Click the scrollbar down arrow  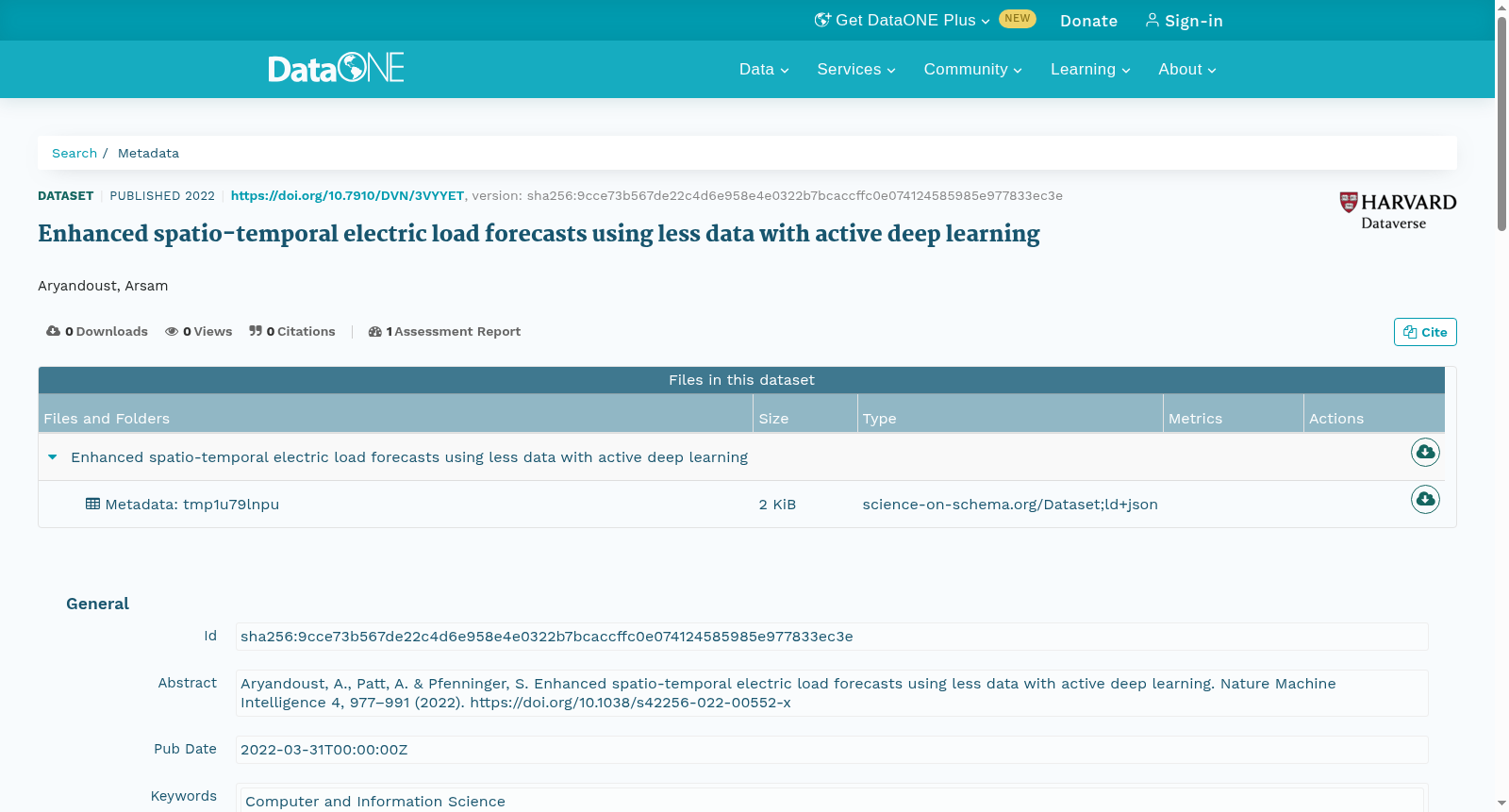(1501, 804)
